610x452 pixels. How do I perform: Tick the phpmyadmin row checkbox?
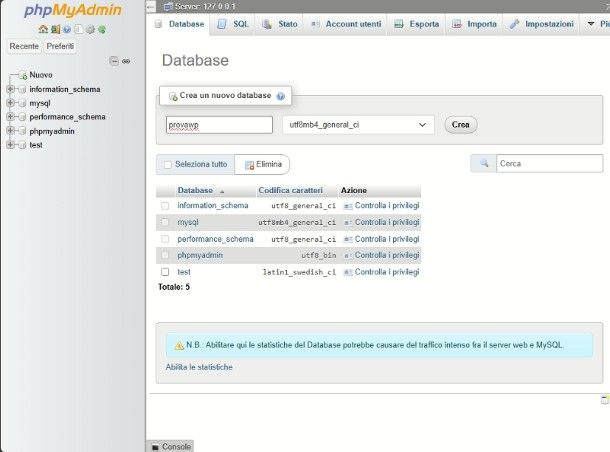point(165,256)
